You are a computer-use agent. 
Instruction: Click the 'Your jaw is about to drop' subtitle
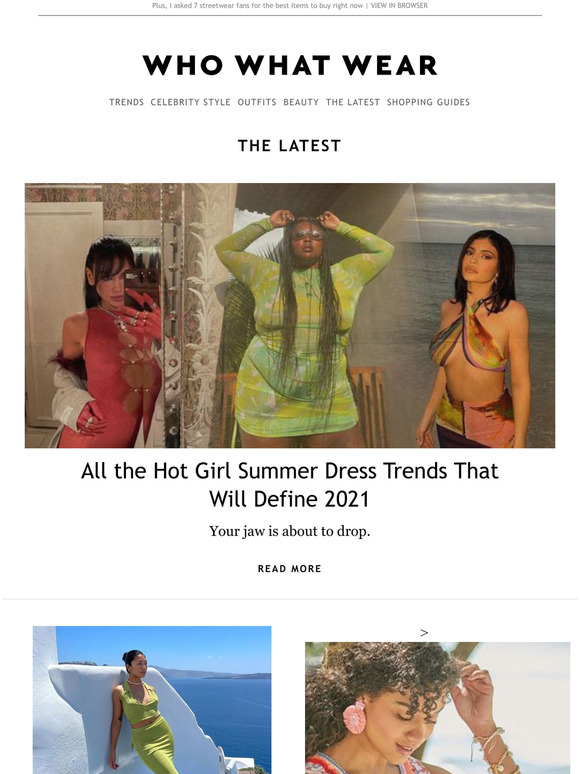pos(290,532)
